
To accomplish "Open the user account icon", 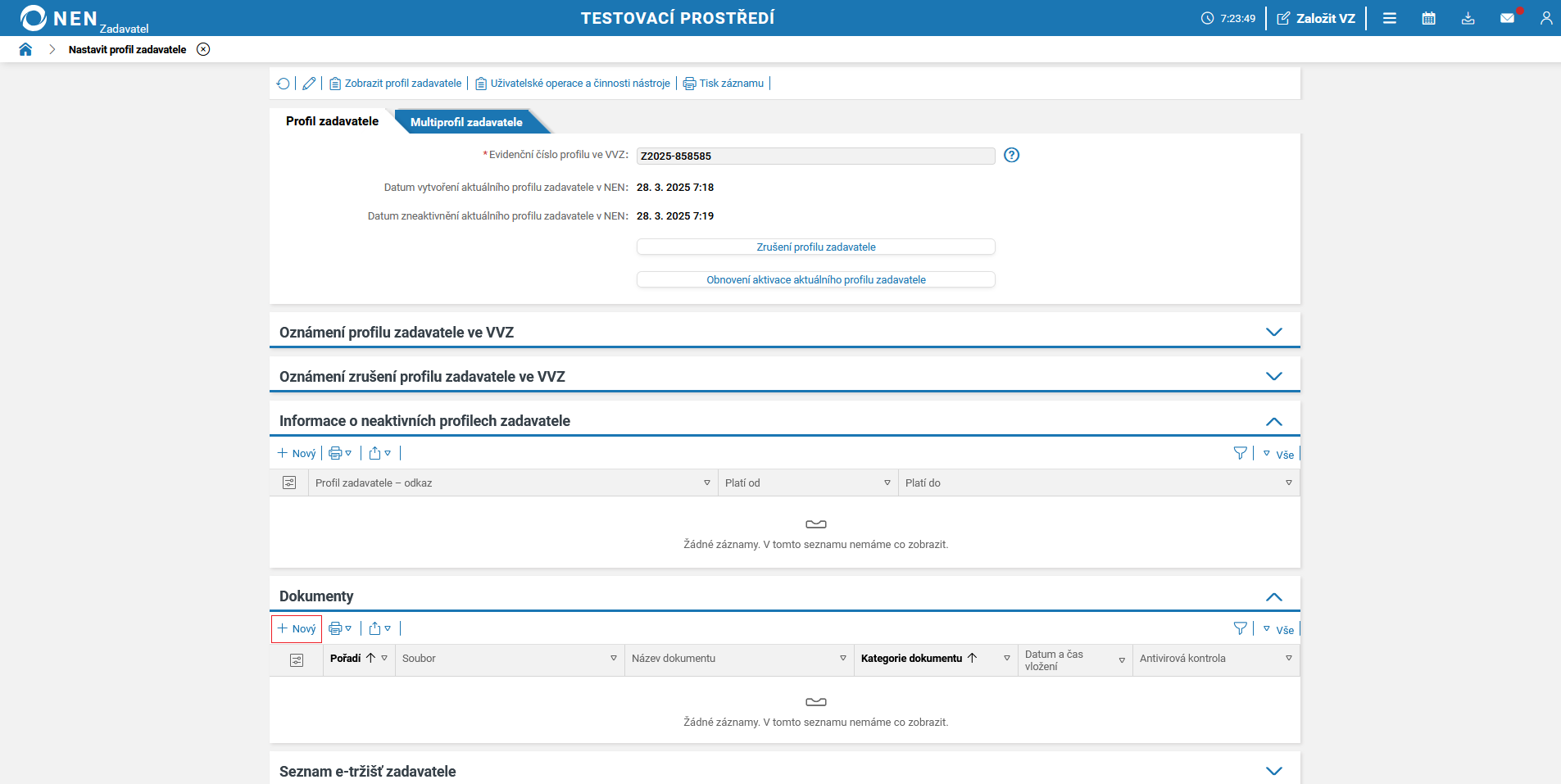I will (1545, 18).
